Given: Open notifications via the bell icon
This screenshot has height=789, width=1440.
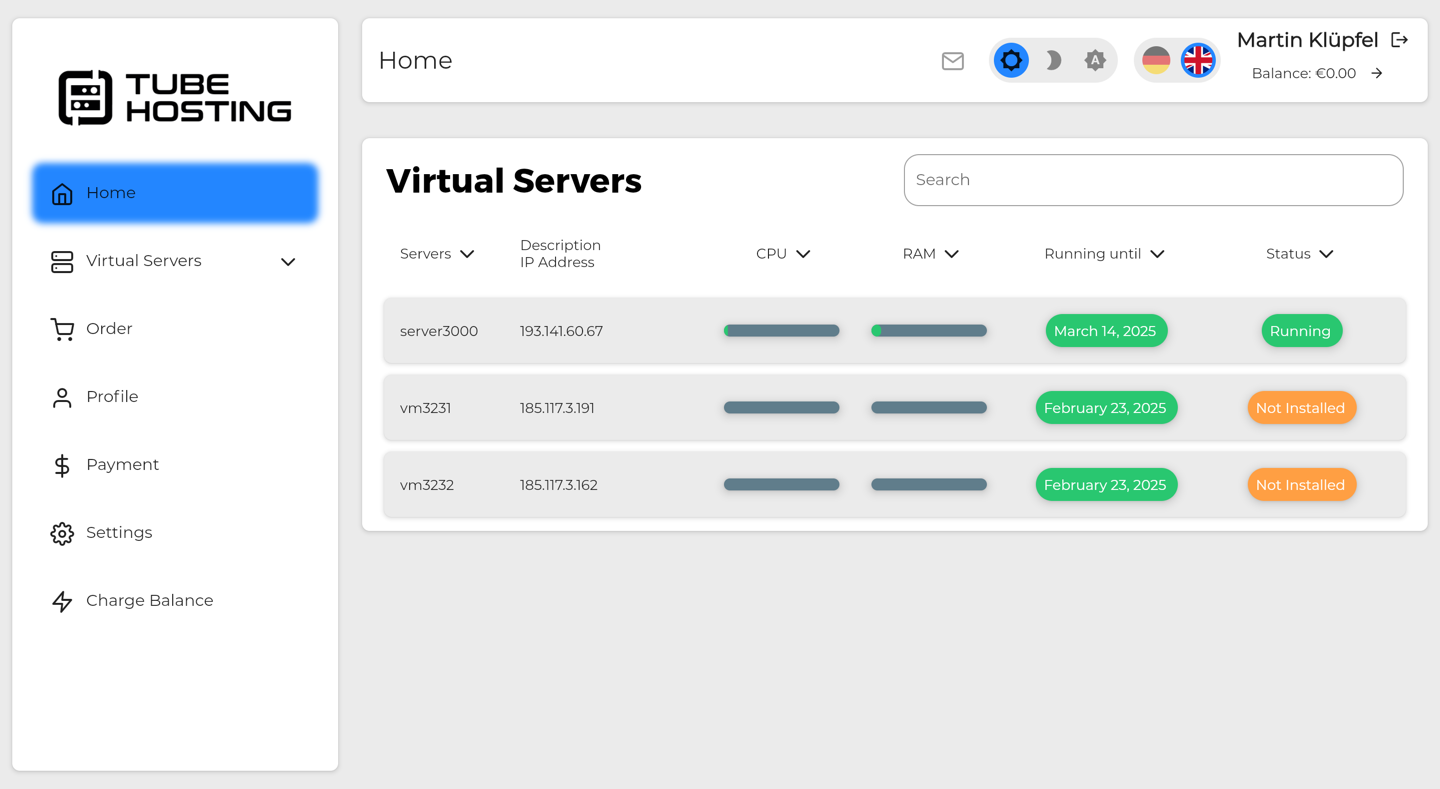Looking at the screenshot, I should coord(1095,60).
